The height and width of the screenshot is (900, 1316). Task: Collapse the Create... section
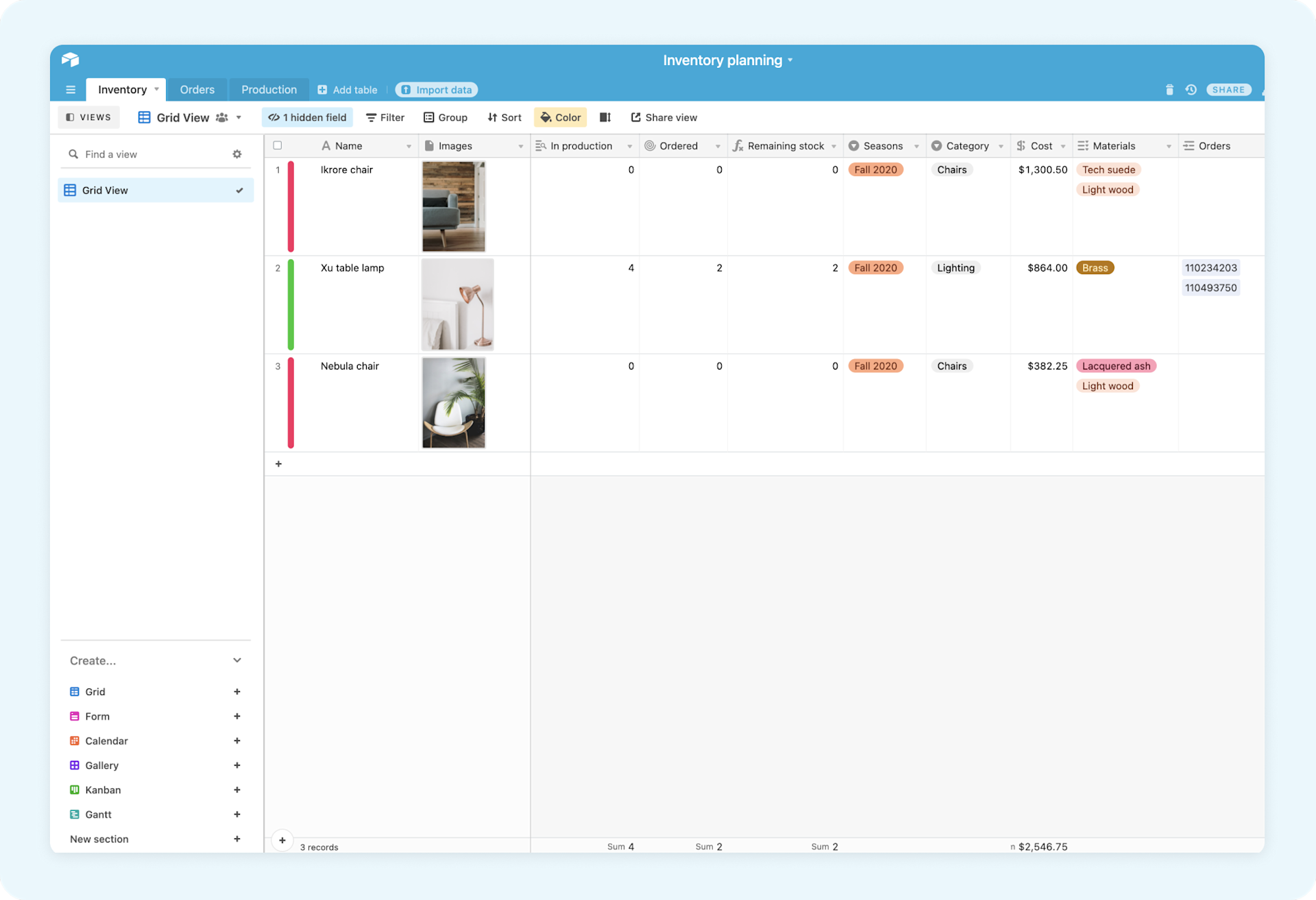click(x=237, y=660)
